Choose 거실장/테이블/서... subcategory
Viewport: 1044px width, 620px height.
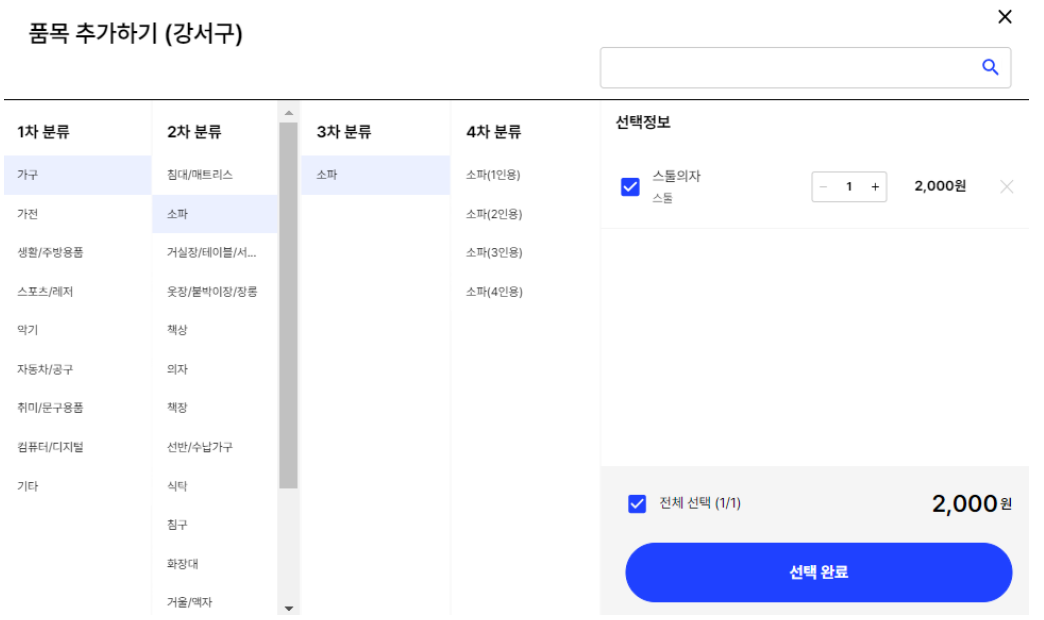[x=215, y=252]
